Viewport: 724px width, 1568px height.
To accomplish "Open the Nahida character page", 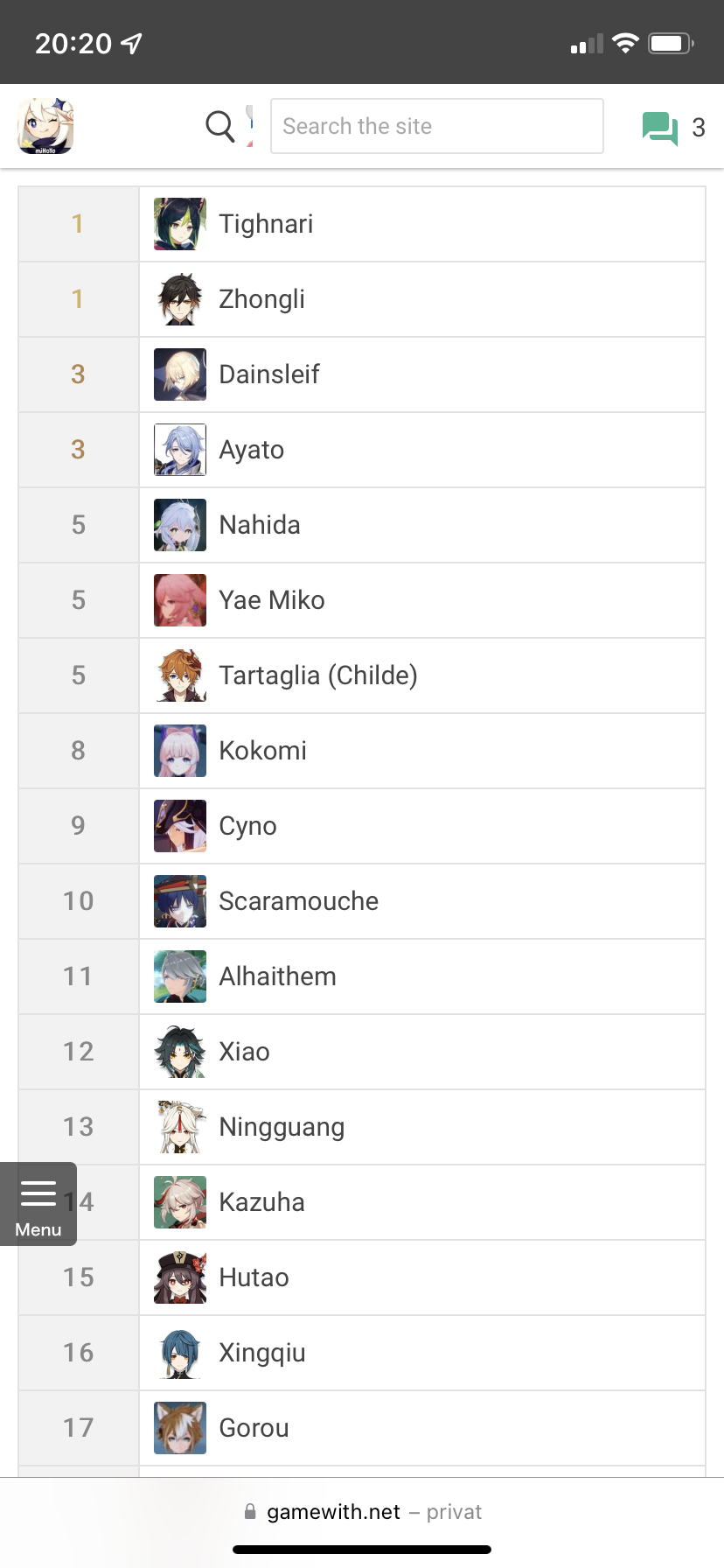I will tap(260, 525).
